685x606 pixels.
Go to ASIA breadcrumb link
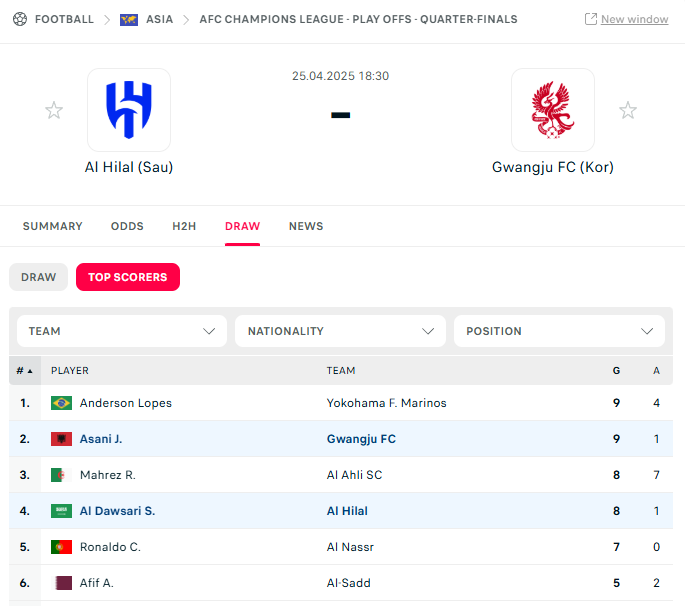(x=159, y=19)
